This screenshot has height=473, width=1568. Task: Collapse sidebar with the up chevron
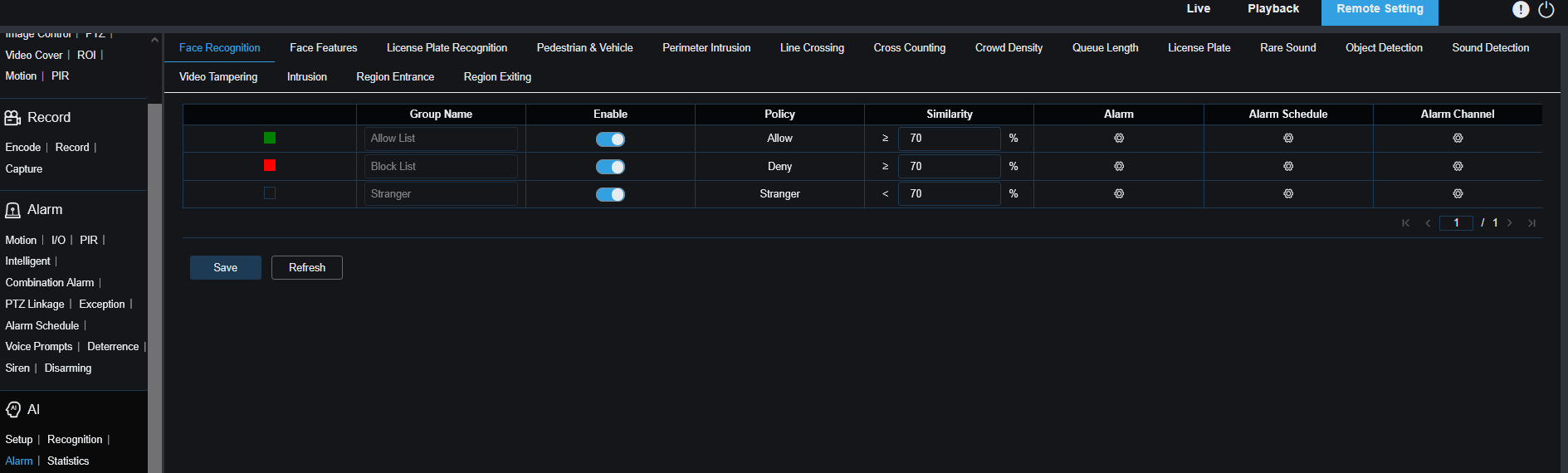154,40
